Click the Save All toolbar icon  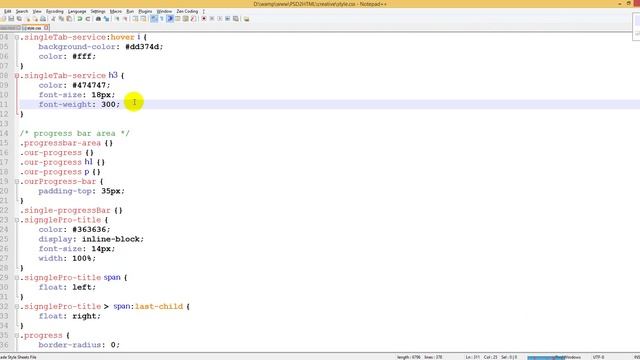pyautogui.click(x=19, y=19)
